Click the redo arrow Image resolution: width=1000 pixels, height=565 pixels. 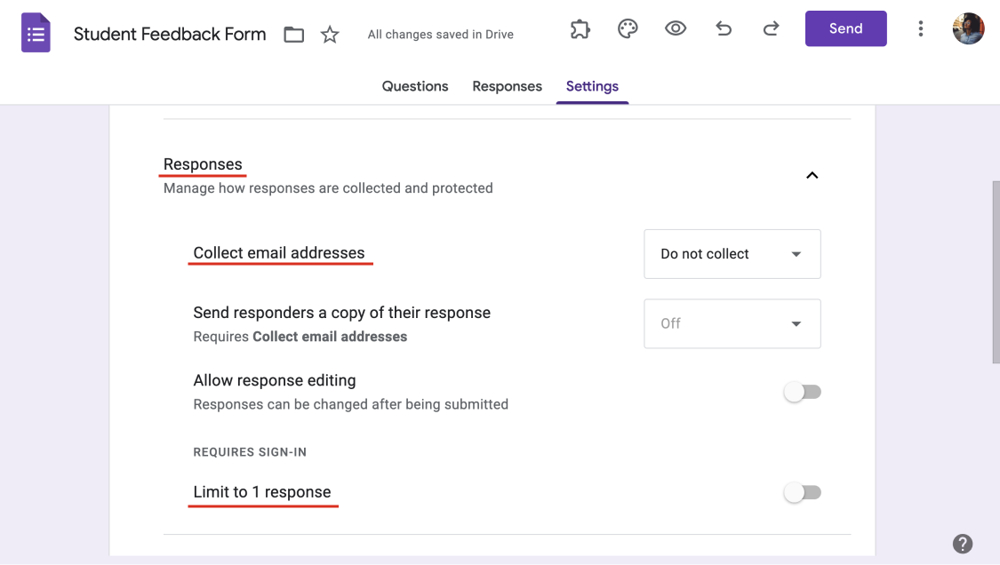[771, 29]
